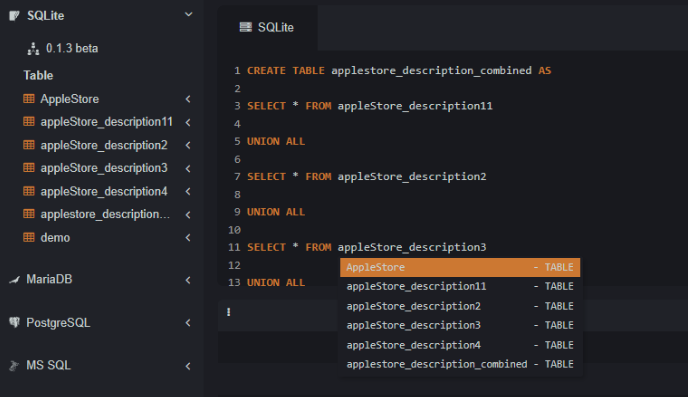Expand the demo table chevron

coord(188,238)
